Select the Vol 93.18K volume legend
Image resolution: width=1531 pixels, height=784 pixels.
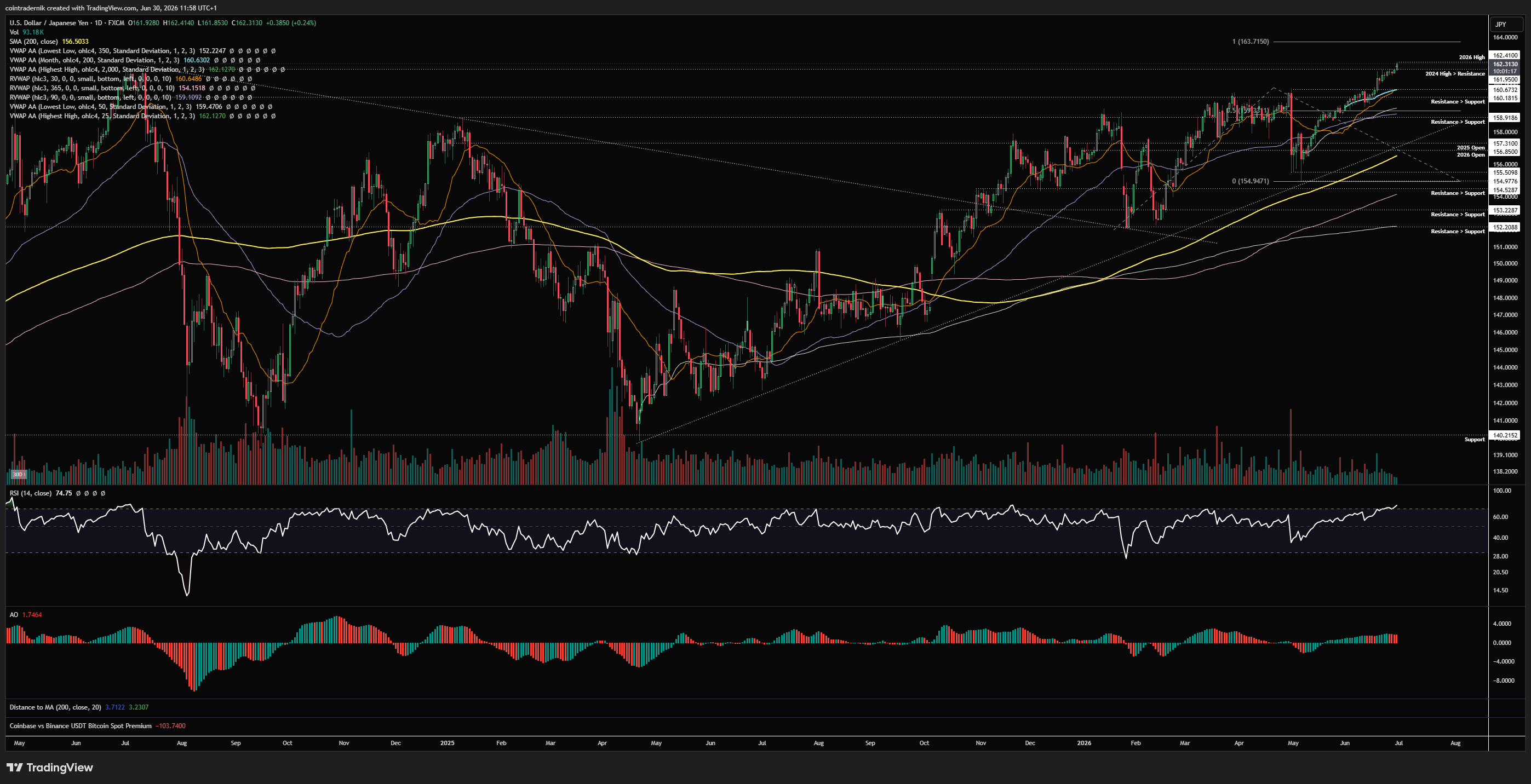(27, 32)
